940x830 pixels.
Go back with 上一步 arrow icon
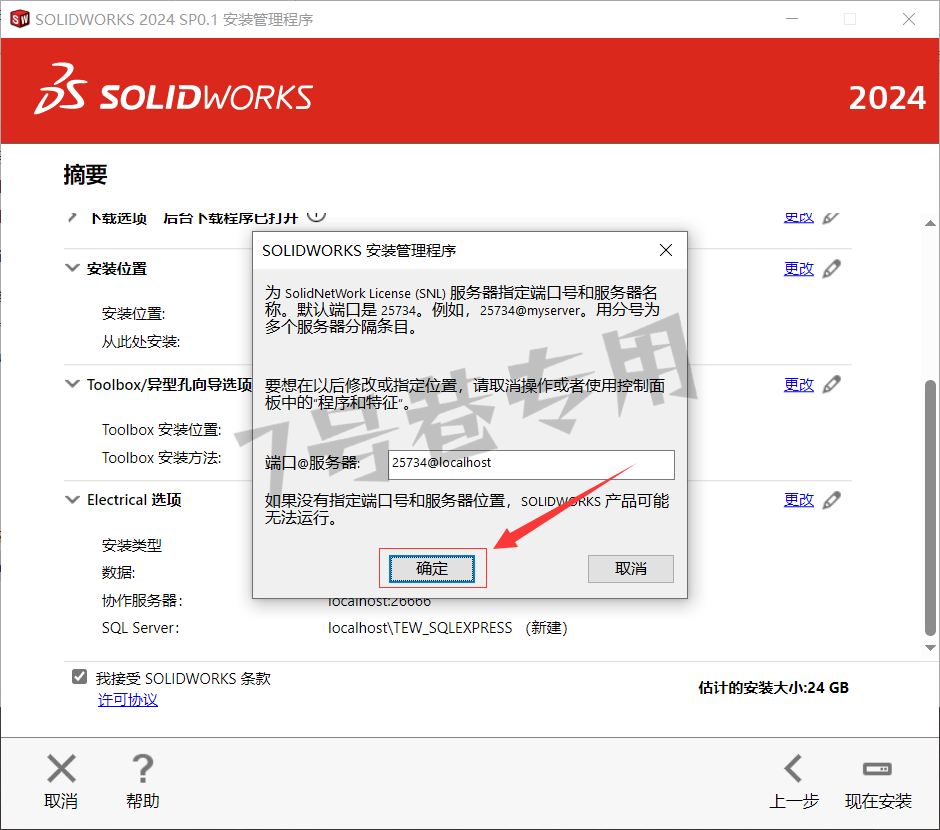(793, 768)
